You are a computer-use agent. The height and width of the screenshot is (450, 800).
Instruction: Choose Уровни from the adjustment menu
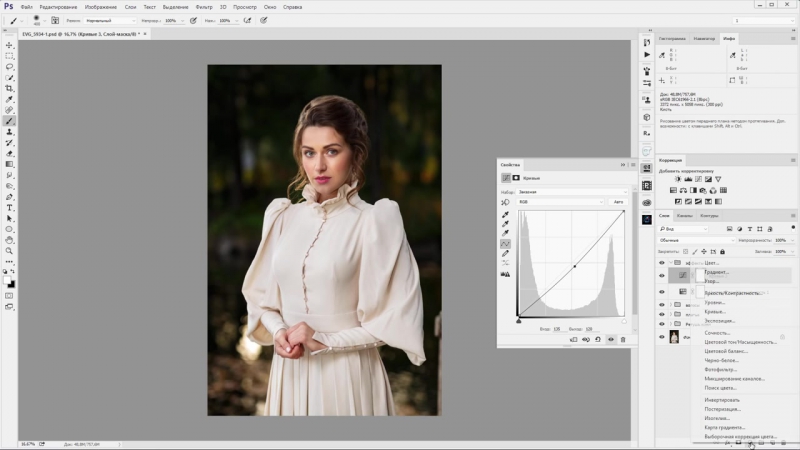(715, 303)
